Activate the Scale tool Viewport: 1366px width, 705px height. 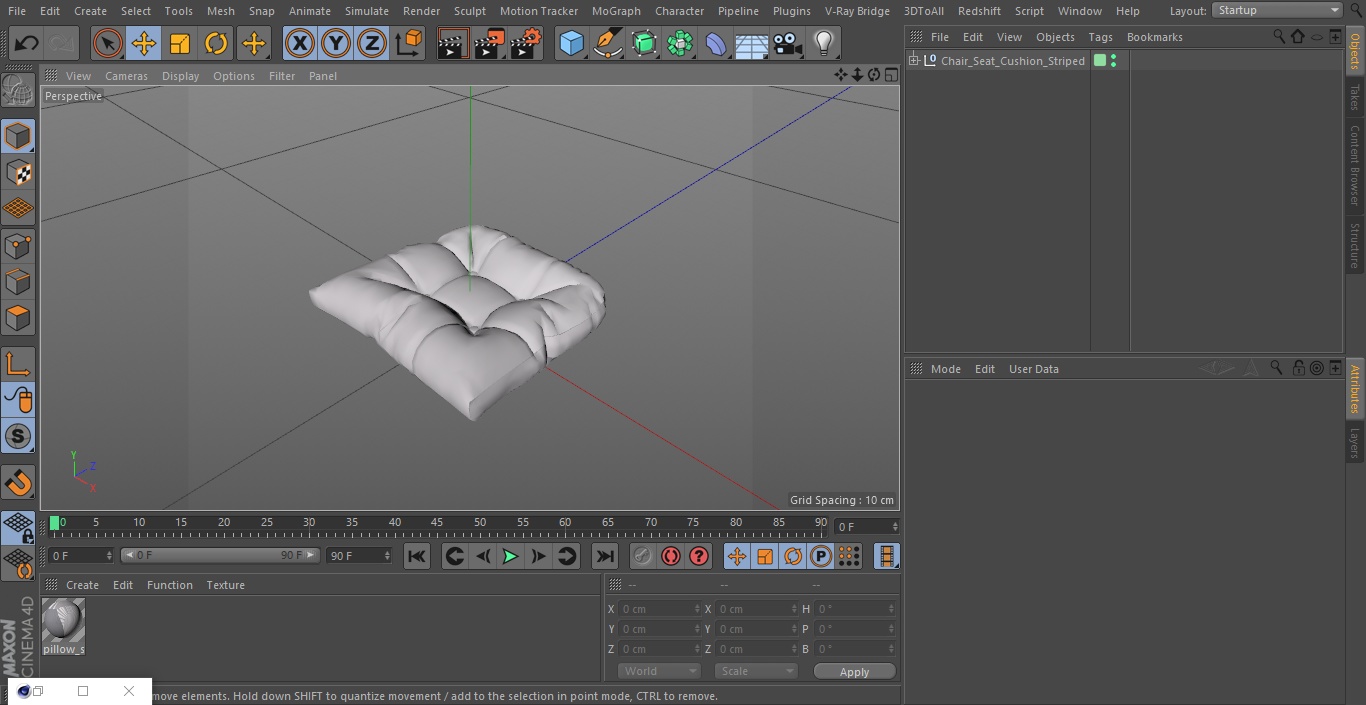(180, 43)
